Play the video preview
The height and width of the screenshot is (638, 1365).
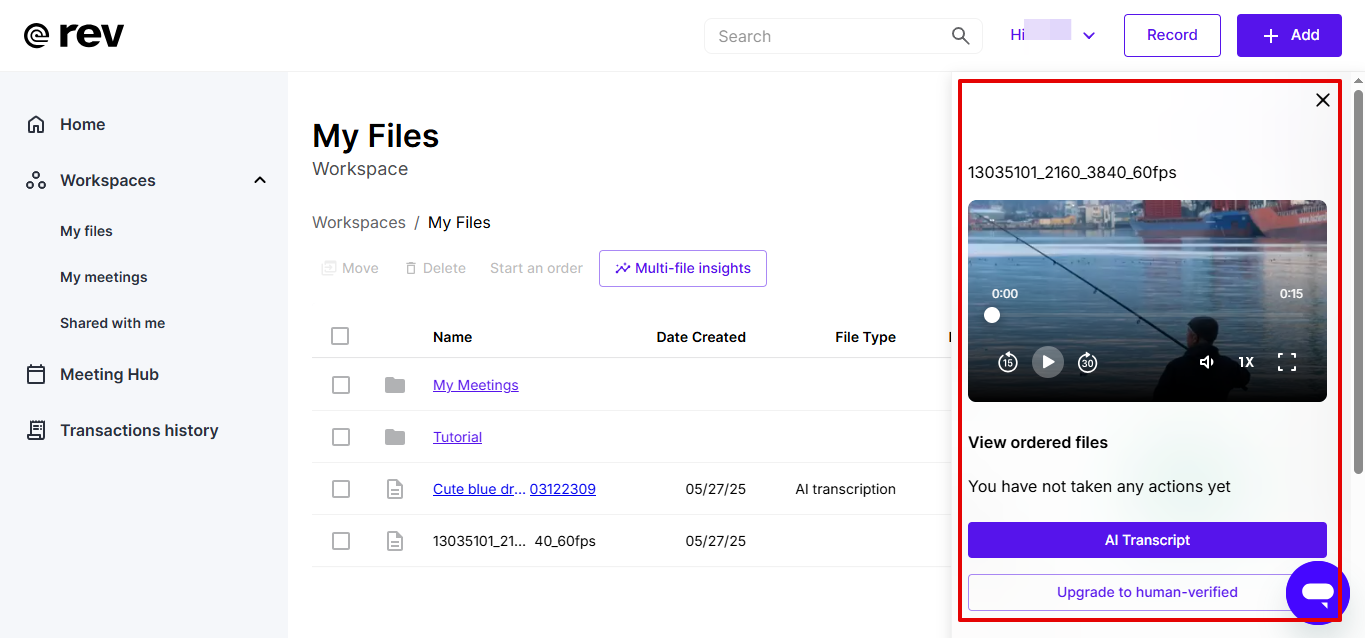coord(1047,362)
